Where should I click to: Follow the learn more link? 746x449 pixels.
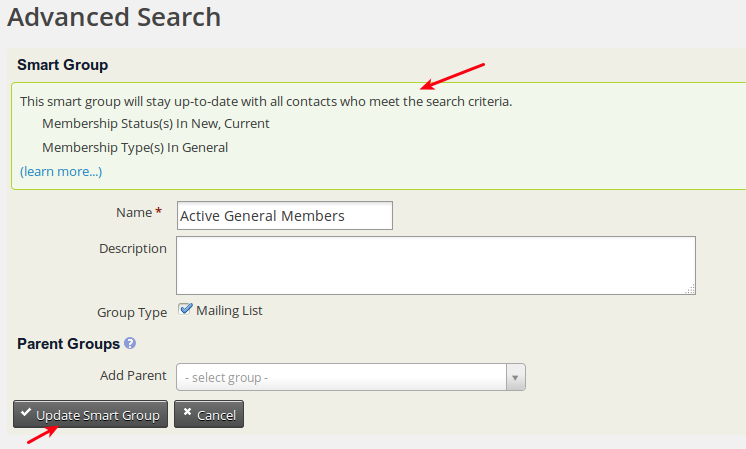61,171
